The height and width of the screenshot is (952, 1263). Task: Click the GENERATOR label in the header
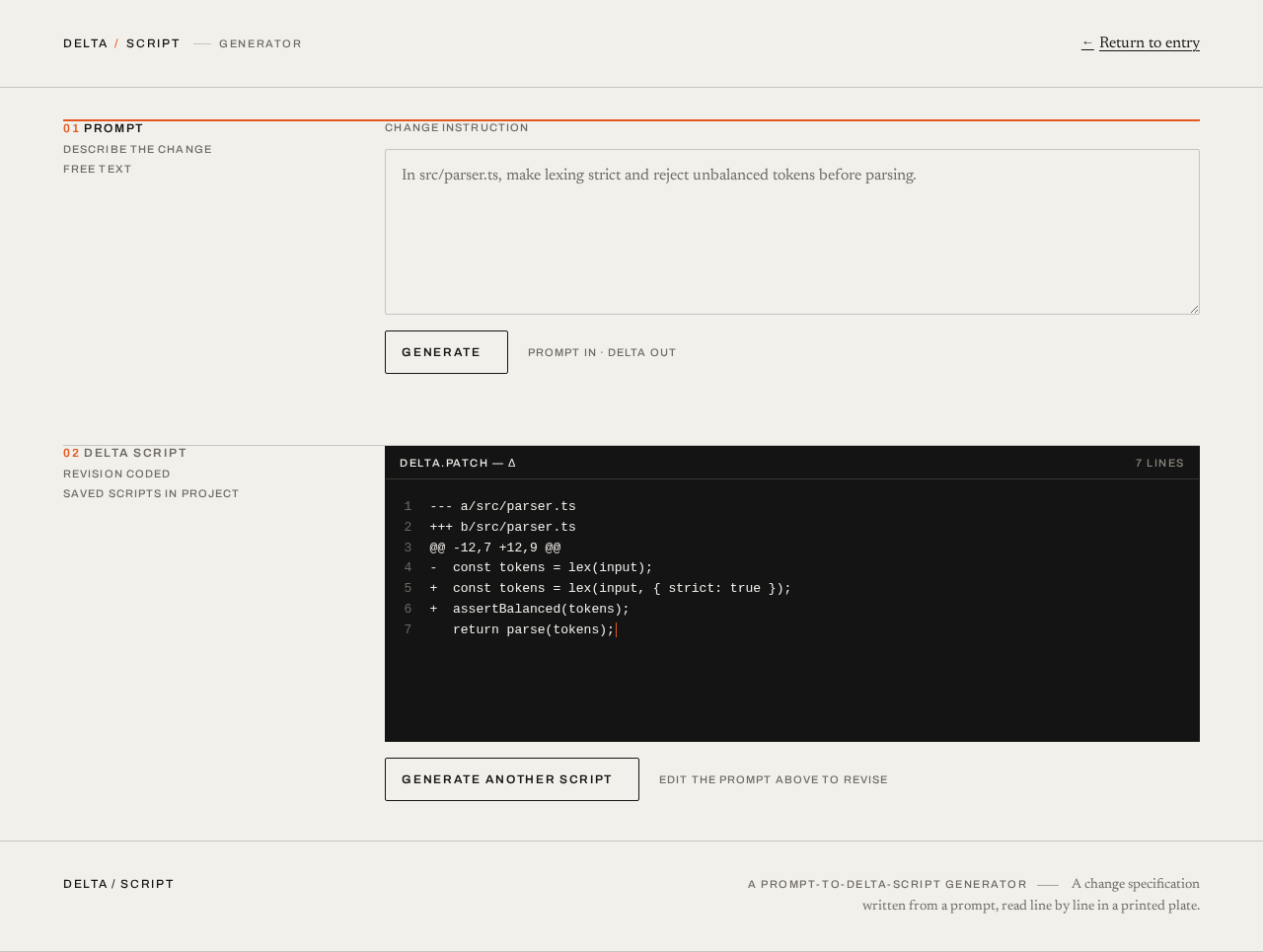point(260,43)
